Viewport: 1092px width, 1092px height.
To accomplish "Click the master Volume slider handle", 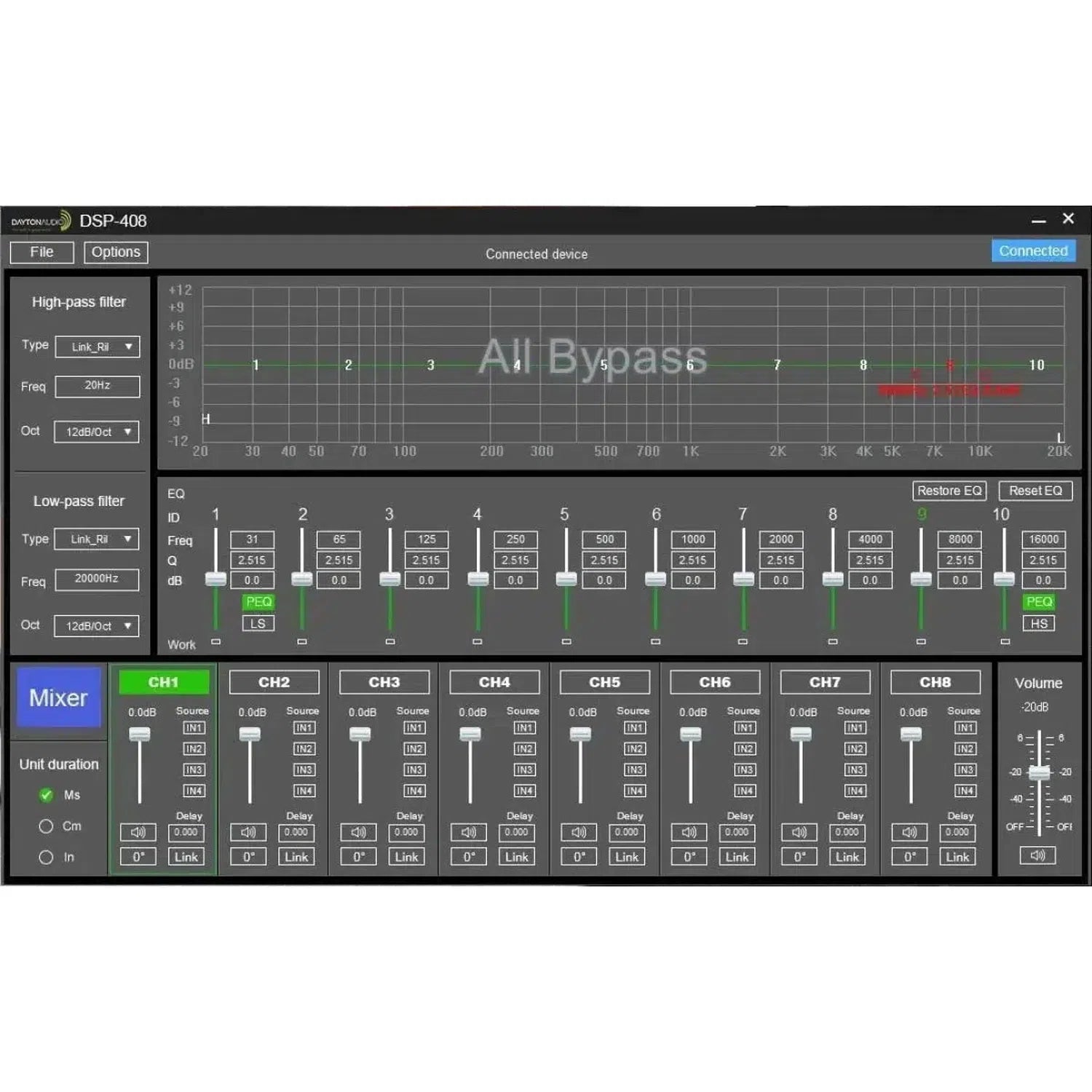I will (x=1039, y=772).
